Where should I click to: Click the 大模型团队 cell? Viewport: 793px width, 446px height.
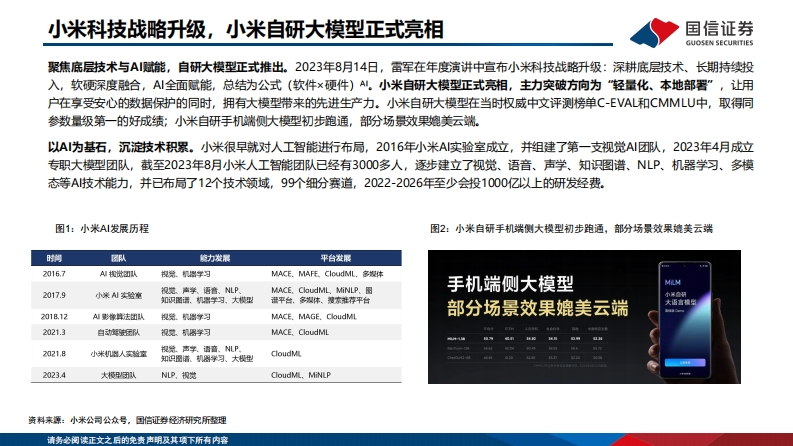[x=118, y=375]
